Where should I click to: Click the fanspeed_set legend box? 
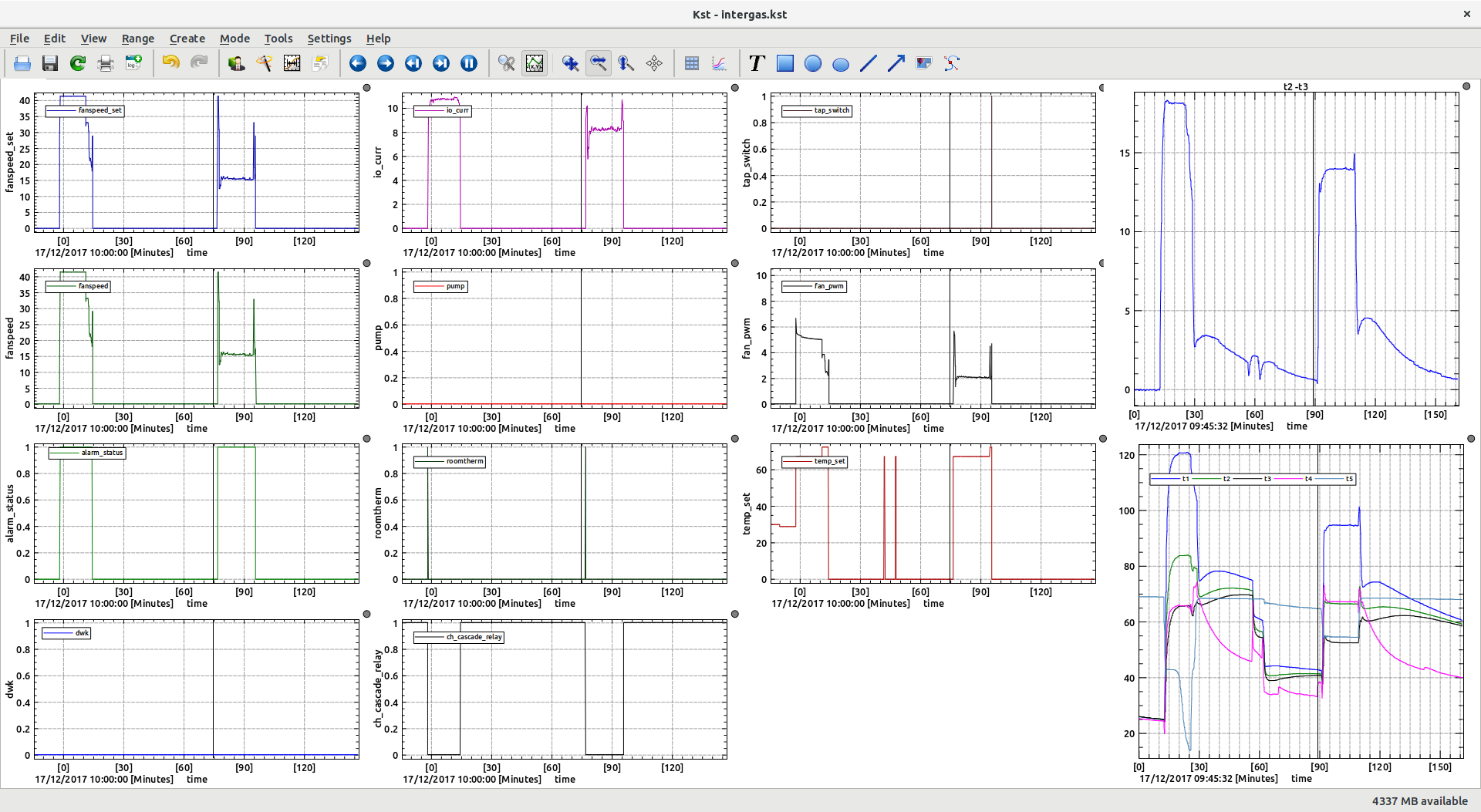click(x=85, y=110)
